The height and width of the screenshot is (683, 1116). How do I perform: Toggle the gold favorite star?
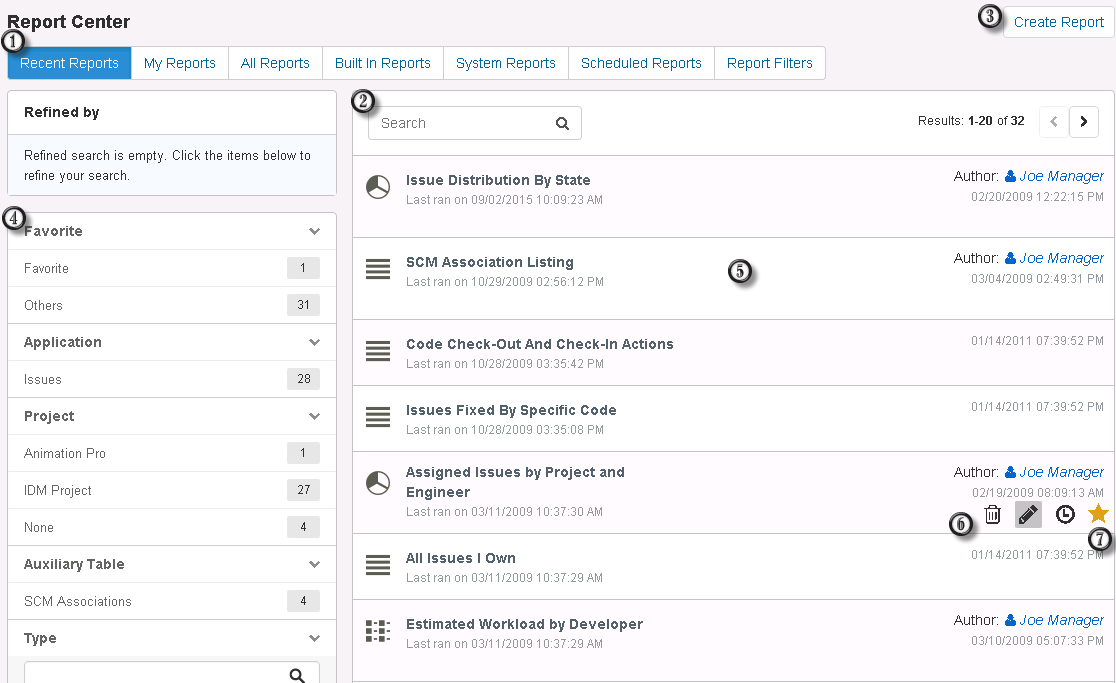[x=1098, y=514]
